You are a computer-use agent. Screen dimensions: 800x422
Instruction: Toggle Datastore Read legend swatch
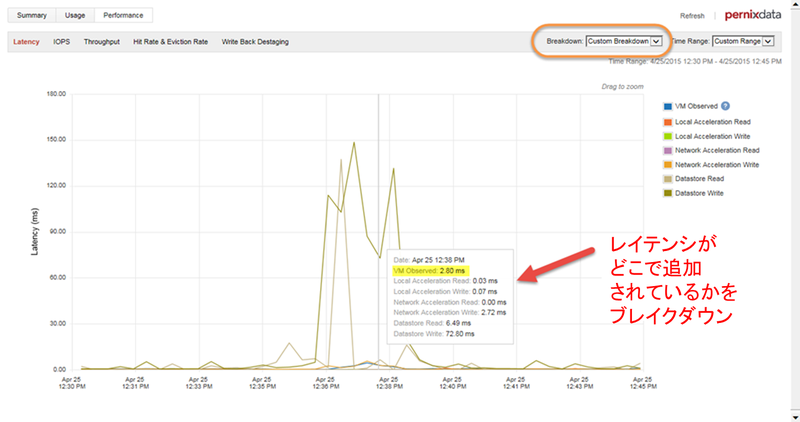click(x=667, y=179)
